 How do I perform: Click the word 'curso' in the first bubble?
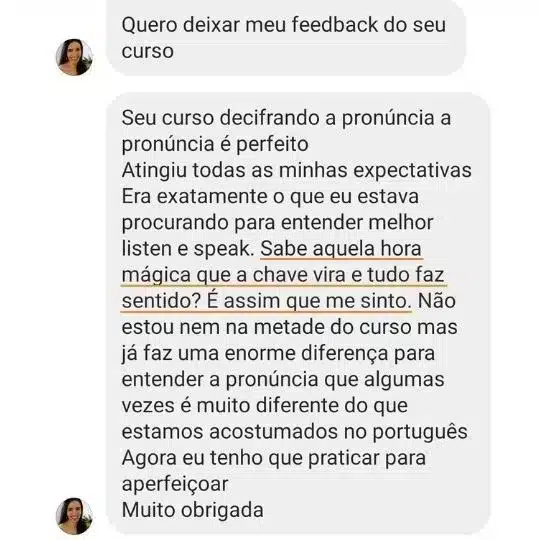[147, 52]
